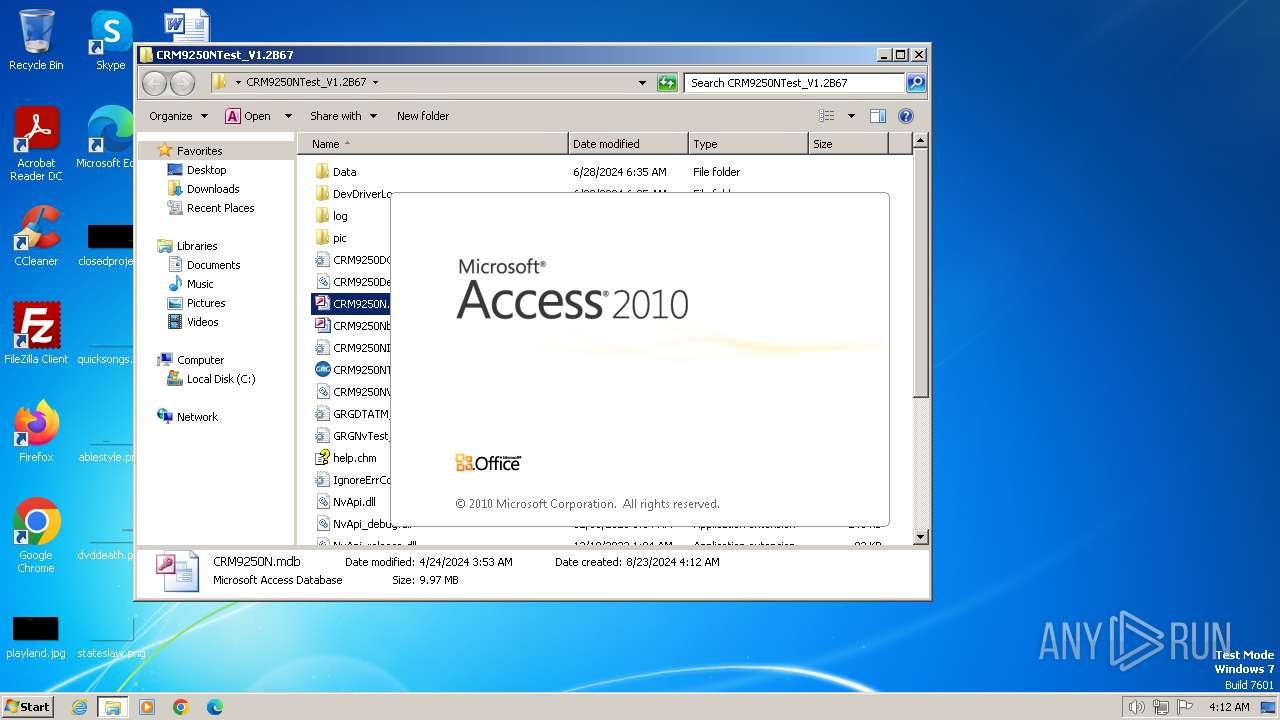Refresh the folder view

coord(667,83)
